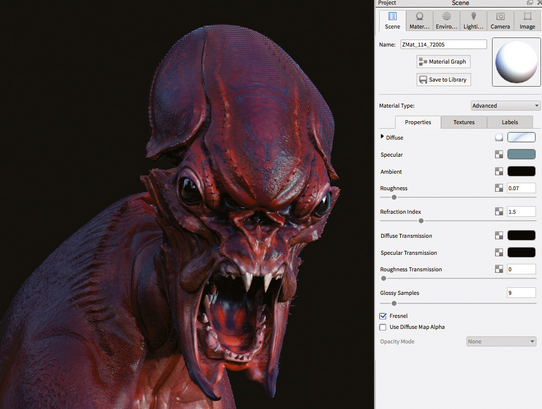Click the material Name input field
This screenshot has height=409, width=542.
tap(443, 44)
